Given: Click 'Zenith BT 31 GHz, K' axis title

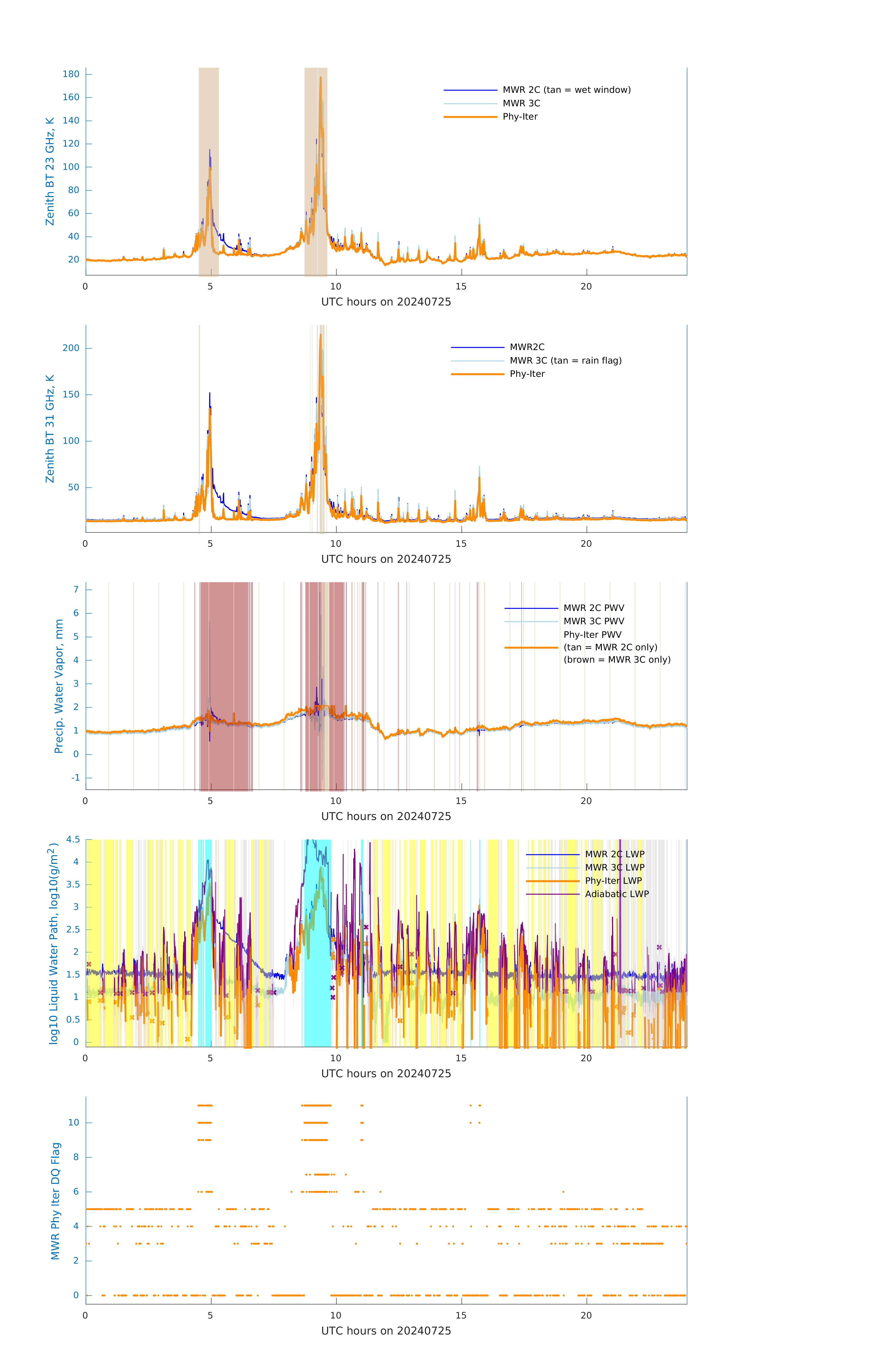Looking at the screenshot, I should point(50,429).
